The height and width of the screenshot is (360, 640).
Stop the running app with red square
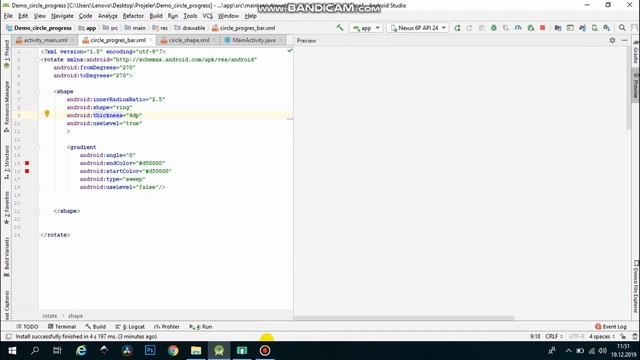[x=542, y=28]
